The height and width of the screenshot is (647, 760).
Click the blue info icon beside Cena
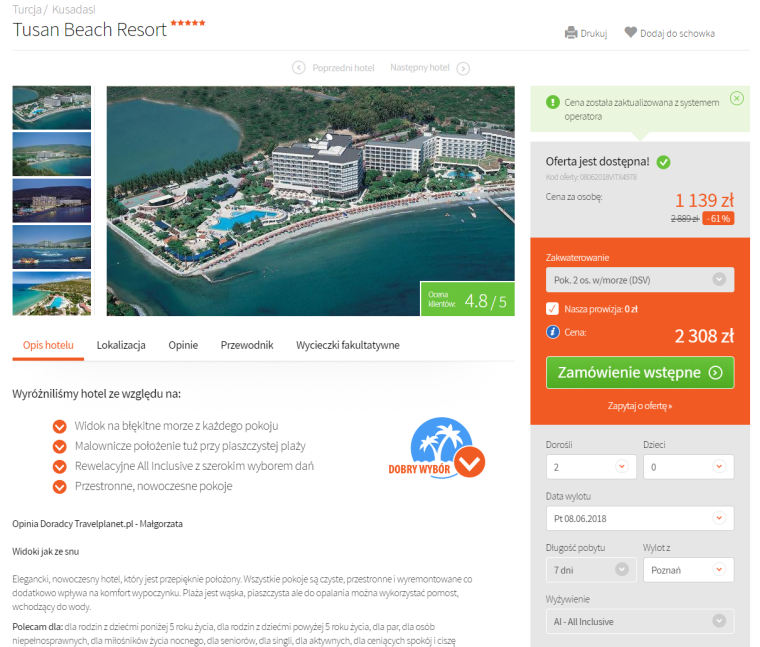click(x=553, y=332)
